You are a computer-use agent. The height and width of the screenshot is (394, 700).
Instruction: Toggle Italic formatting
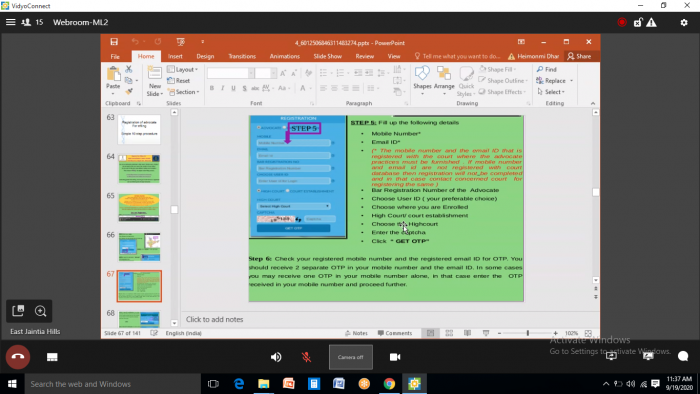[x=222, y=88]
